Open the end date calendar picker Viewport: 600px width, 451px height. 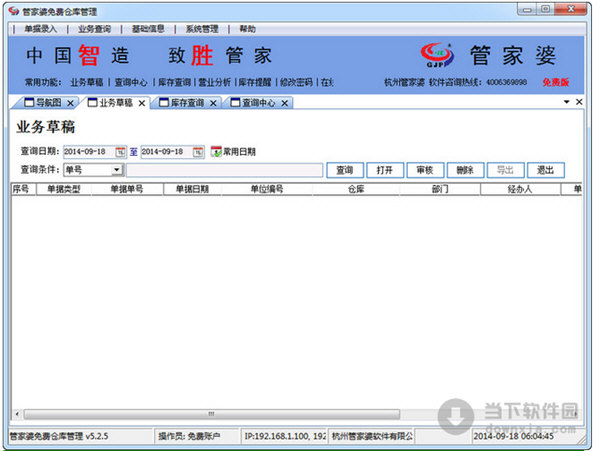(198, 152)
